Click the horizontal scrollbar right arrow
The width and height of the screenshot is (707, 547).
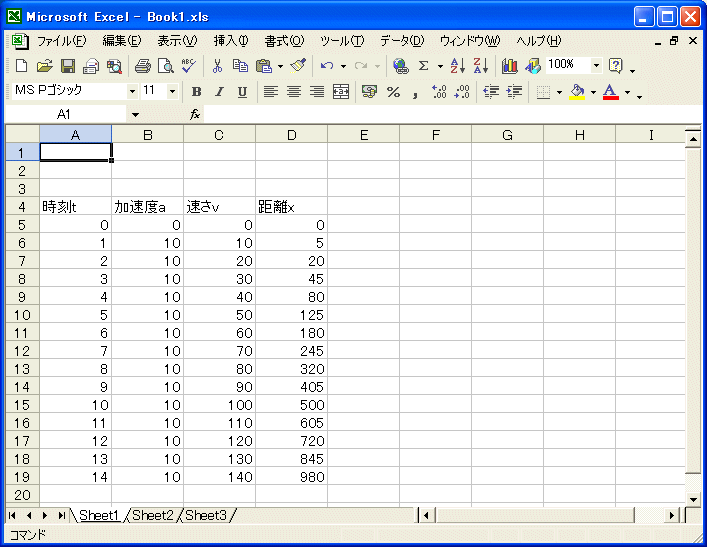click(672, 515)
